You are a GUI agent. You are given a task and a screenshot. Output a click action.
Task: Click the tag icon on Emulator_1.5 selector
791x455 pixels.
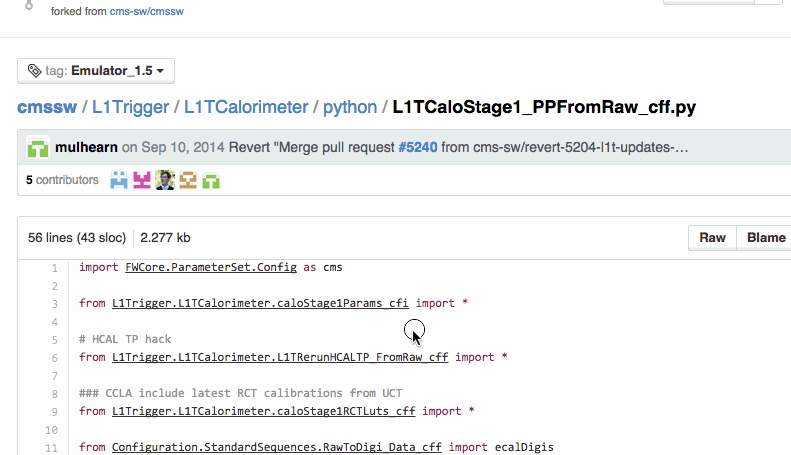[34, 71]
